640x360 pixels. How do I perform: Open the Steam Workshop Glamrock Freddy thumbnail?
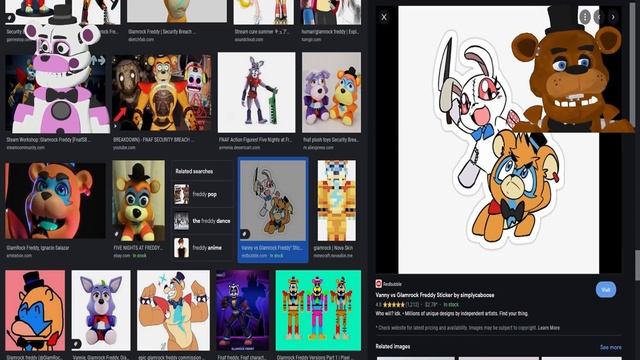[x=57, y=93]
